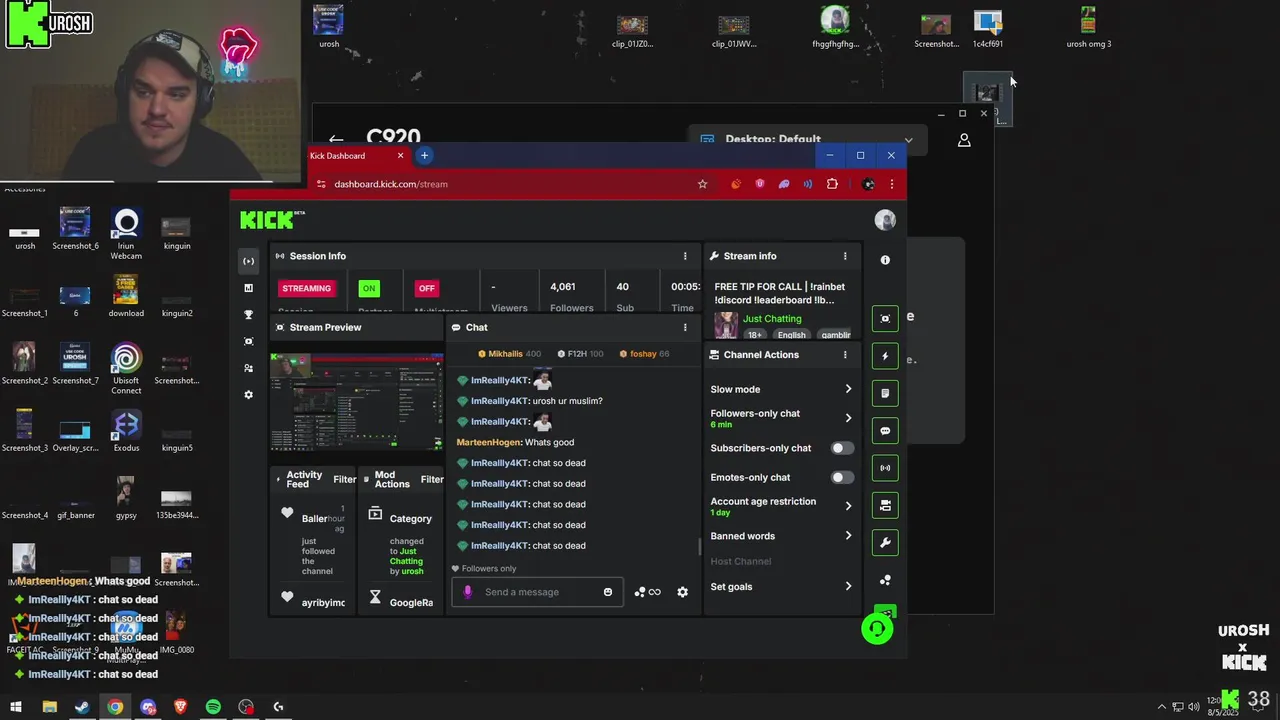The height and width of the screenshot is (720, 1280).
Task: Click the chat bubble icon in right rail
Action: coord(885,431)
